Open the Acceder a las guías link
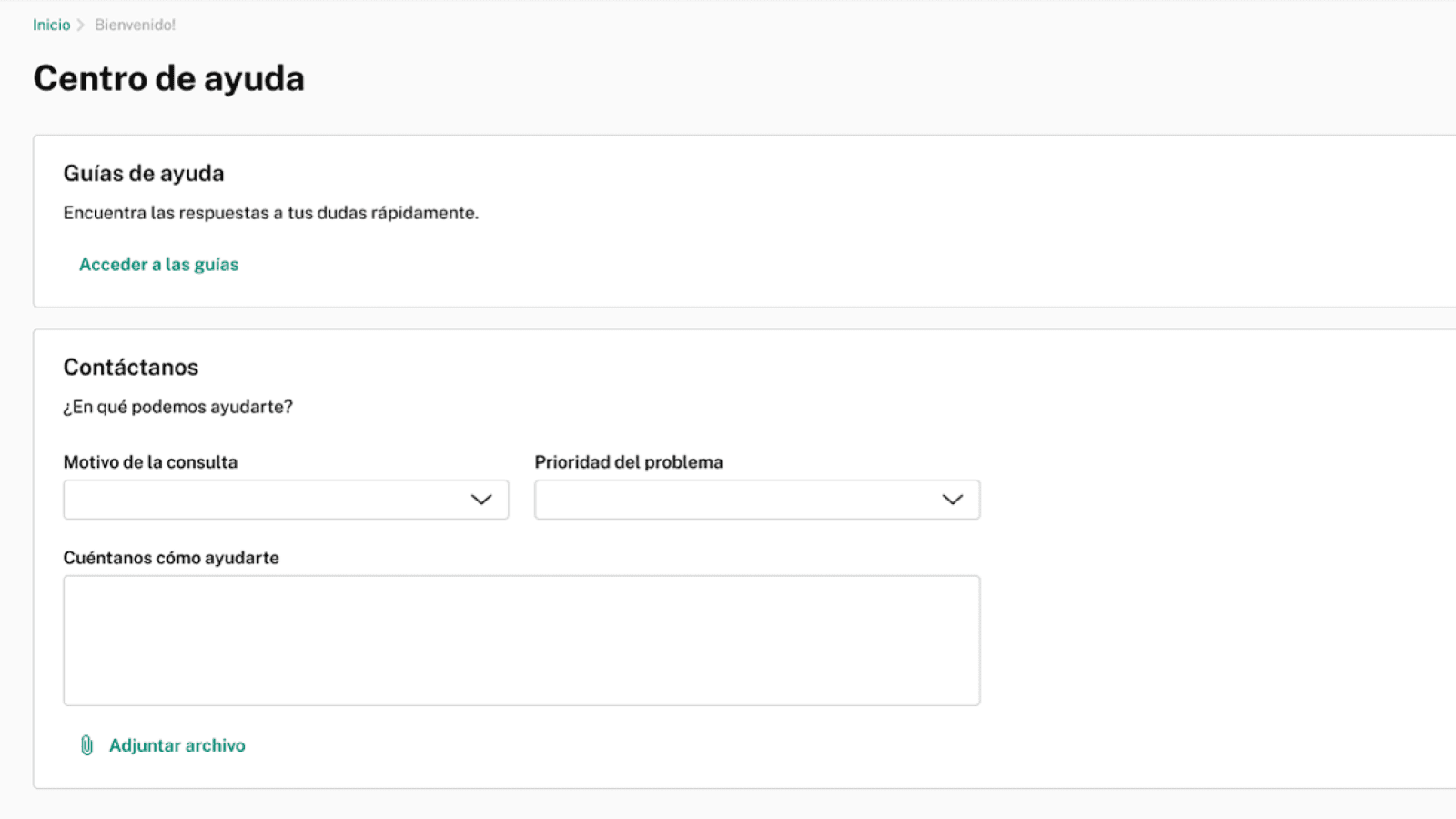 pos(158,265)
